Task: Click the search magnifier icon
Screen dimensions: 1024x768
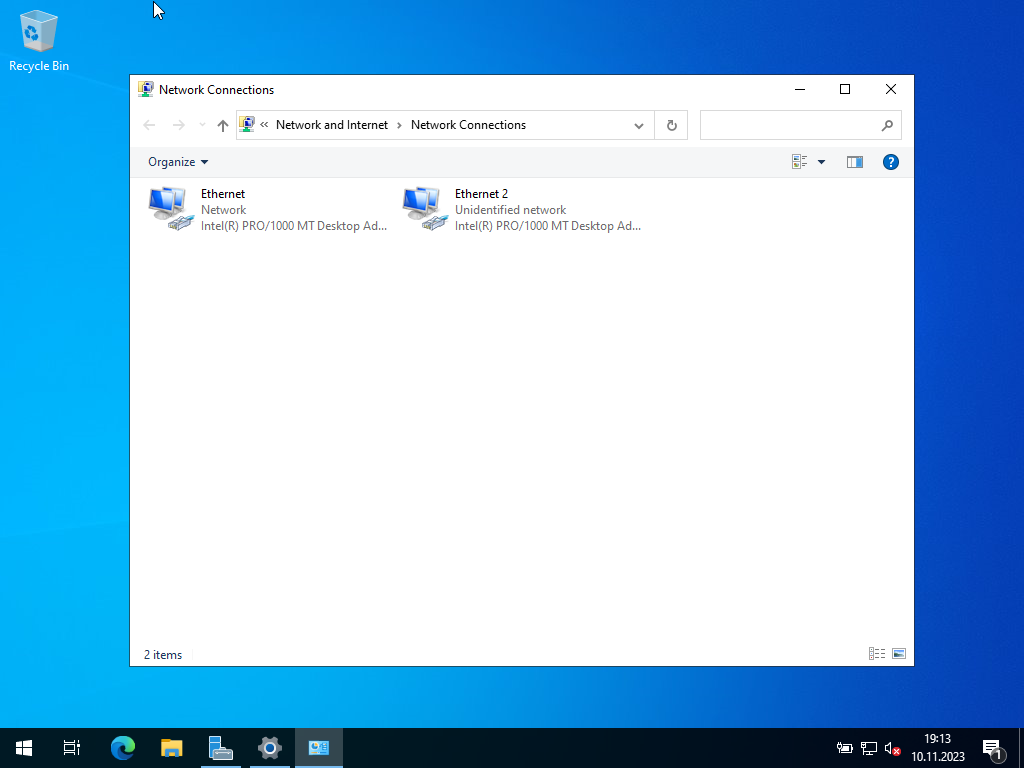Action: (887, 125)
